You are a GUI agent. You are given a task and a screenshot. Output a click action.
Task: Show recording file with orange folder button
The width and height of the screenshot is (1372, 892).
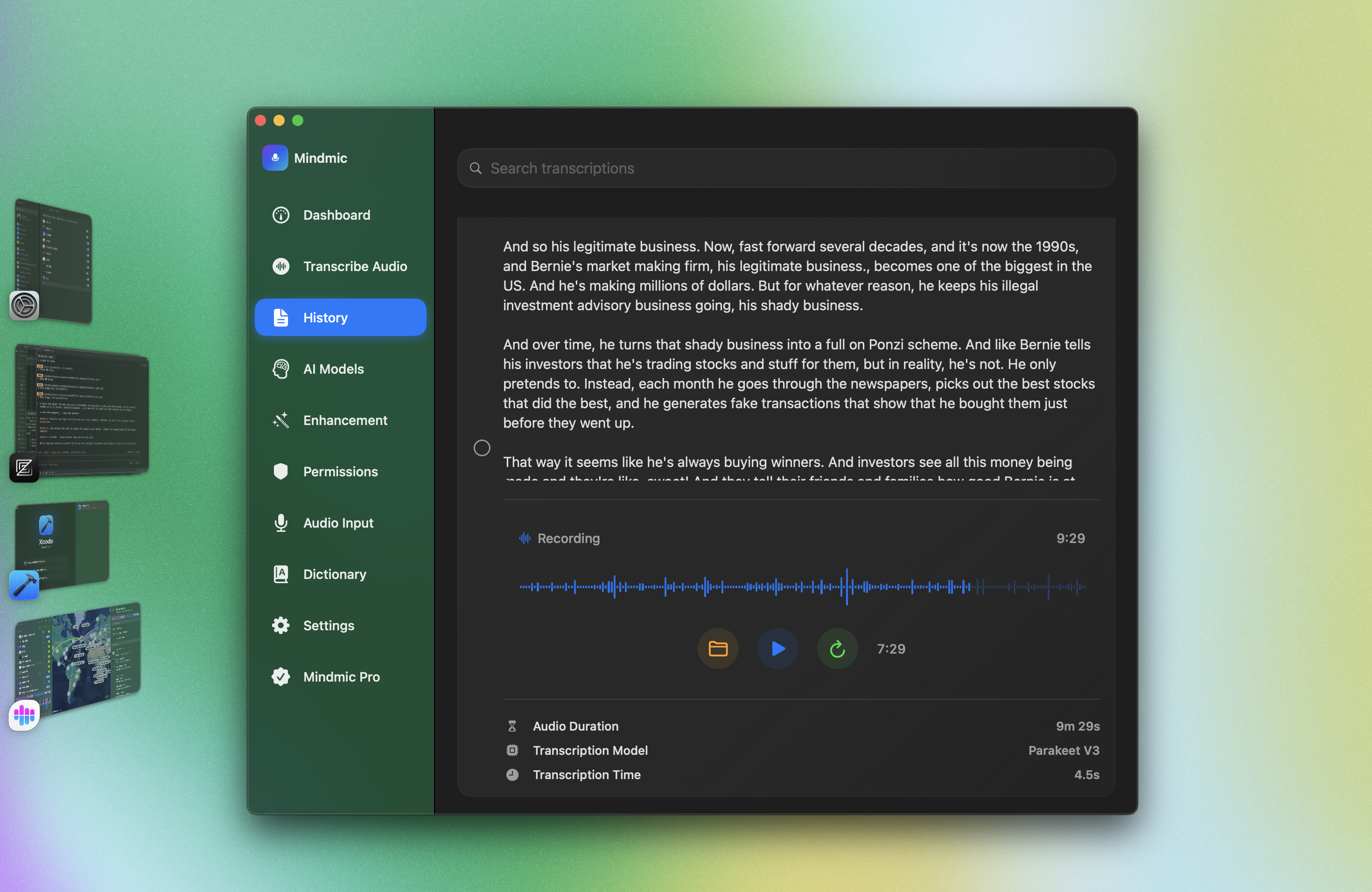coord(718,649)
